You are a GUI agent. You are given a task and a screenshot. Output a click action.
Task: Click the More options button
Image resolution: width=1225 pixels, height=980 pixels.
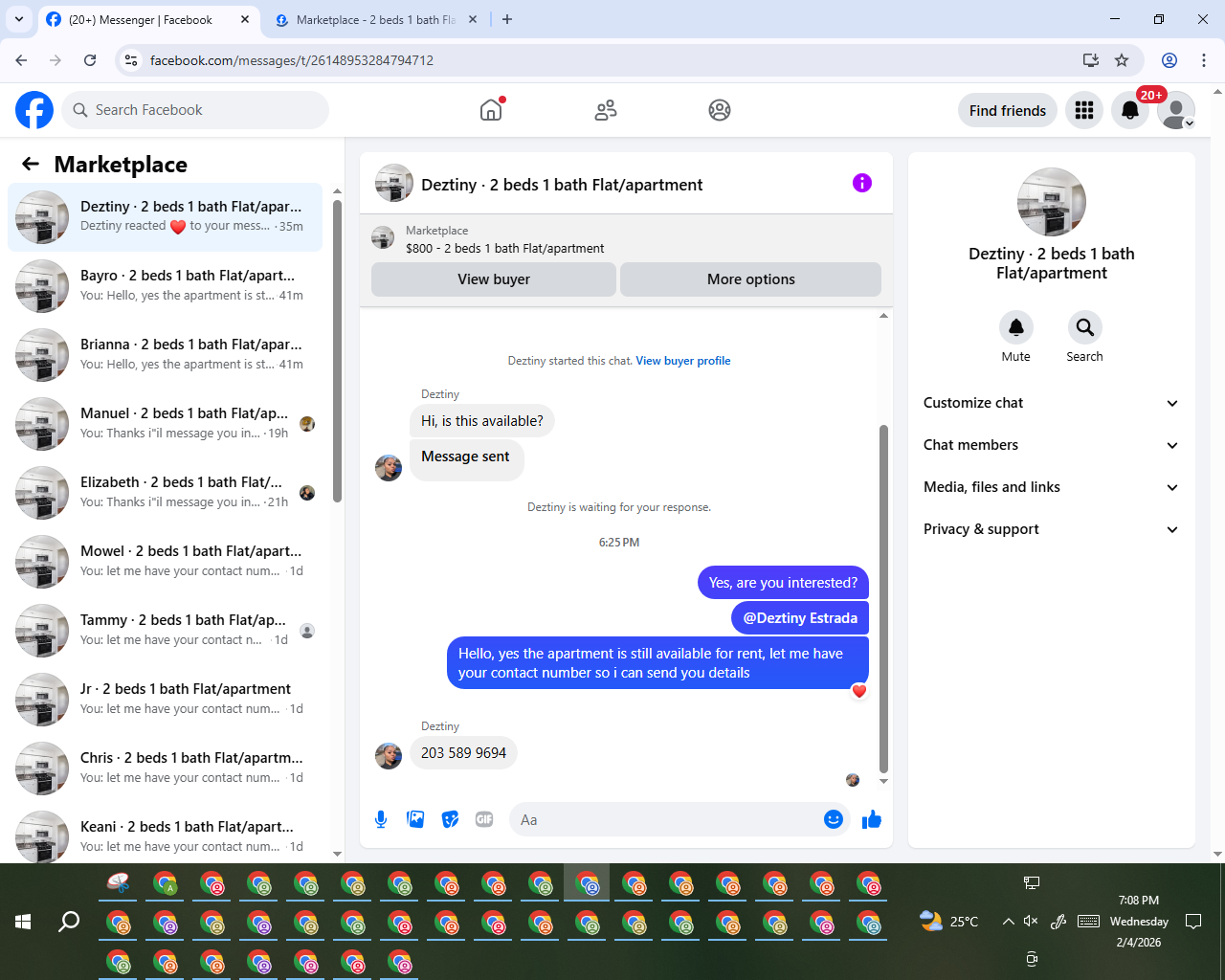pyautogui.click(x=751, y=279)
